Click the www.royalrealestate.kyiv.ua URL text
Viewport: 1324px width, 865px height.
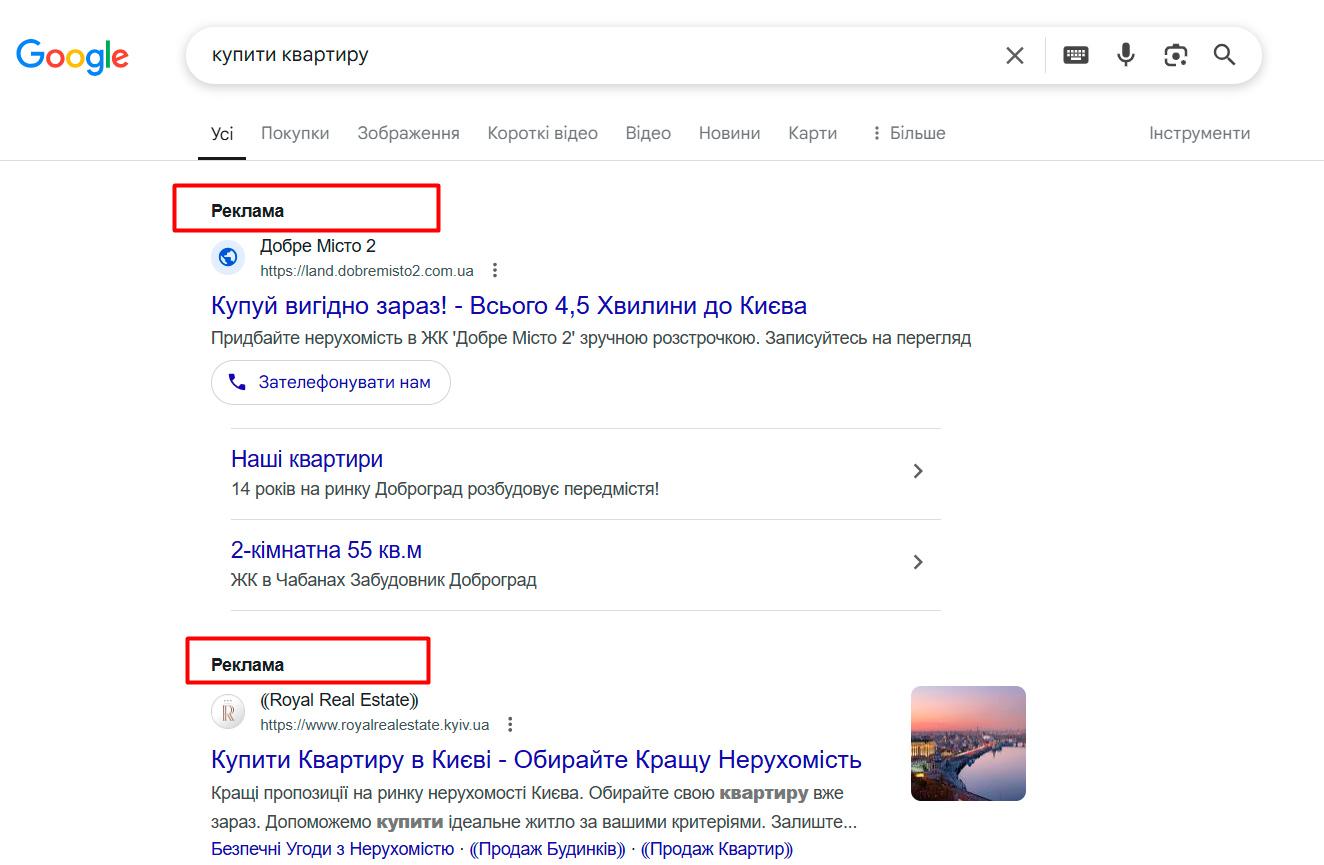coord(375,725)
